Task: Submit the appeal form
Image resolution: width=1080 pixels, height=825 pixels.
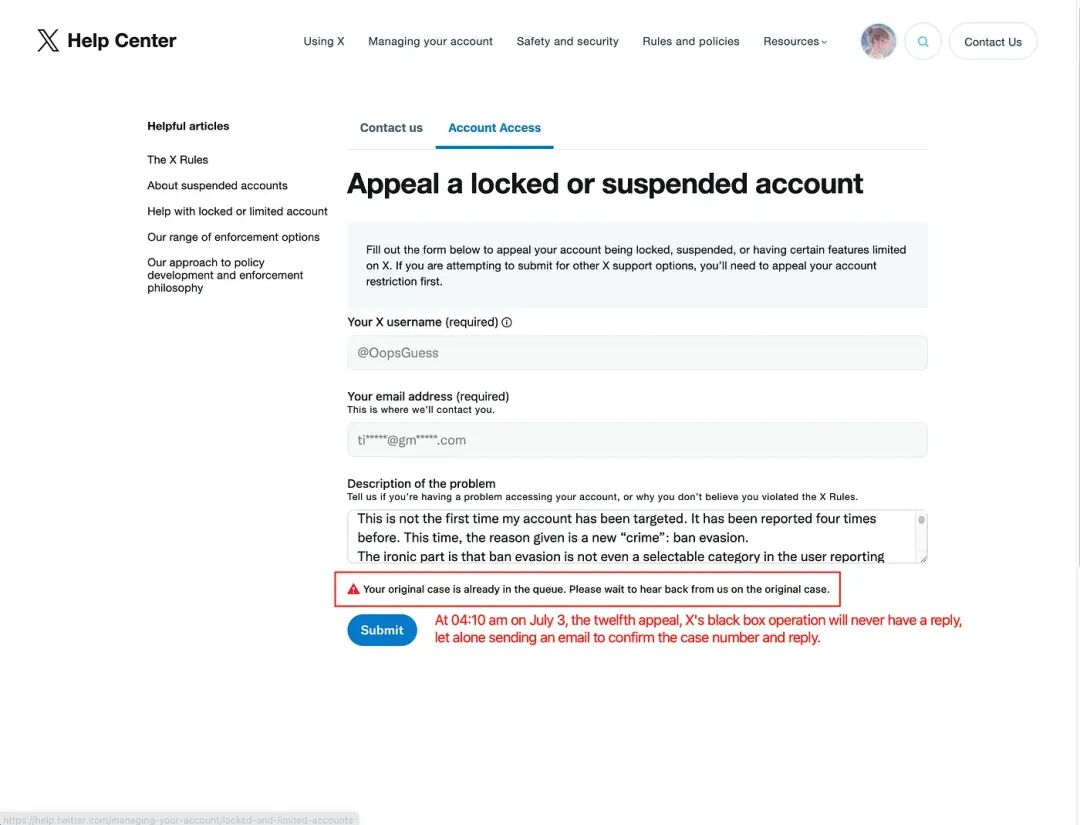Action: 382,630
